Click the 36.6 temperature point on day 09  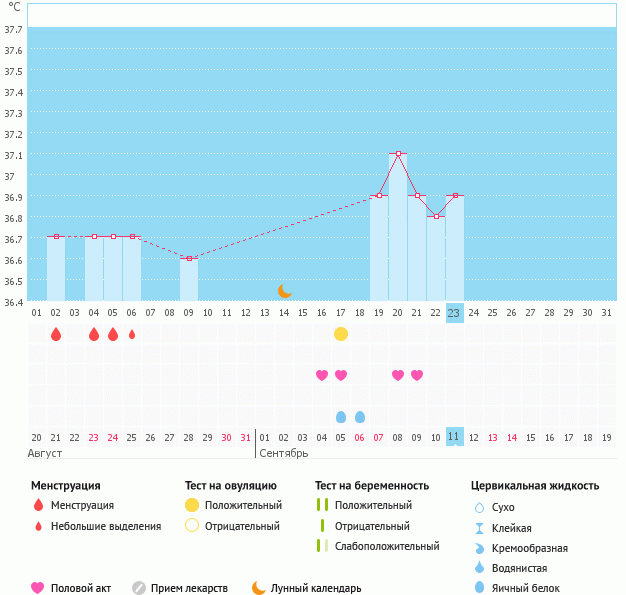(189, 258)
